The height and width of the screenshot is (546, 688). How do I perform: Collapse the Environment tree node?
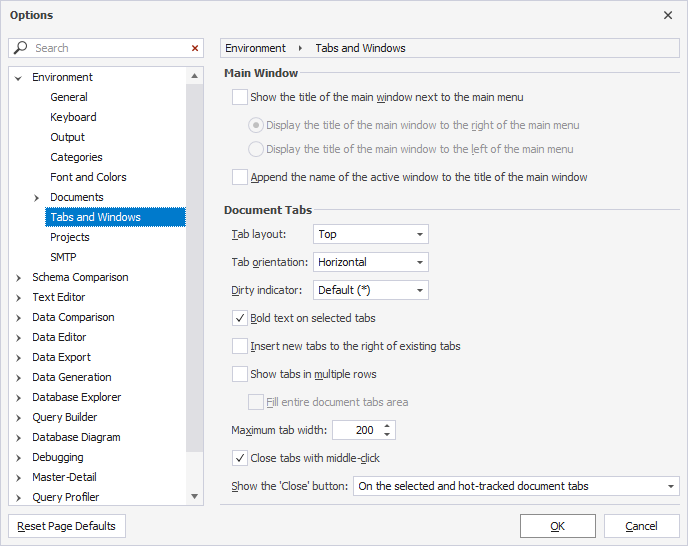tap(19, 77)
